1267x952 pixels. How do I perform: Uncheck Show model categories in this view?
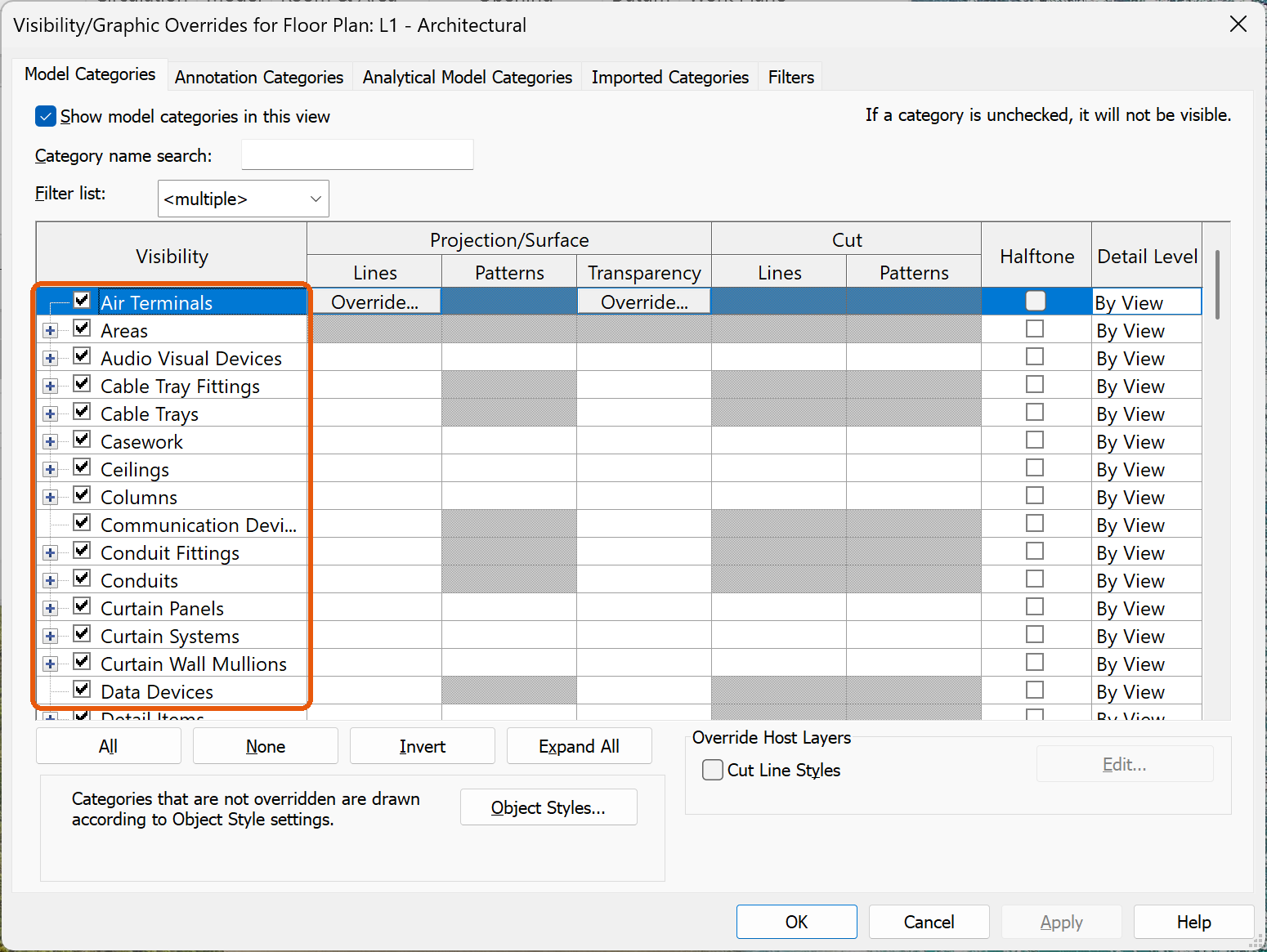pyautogui.click(x=46, y=116)
